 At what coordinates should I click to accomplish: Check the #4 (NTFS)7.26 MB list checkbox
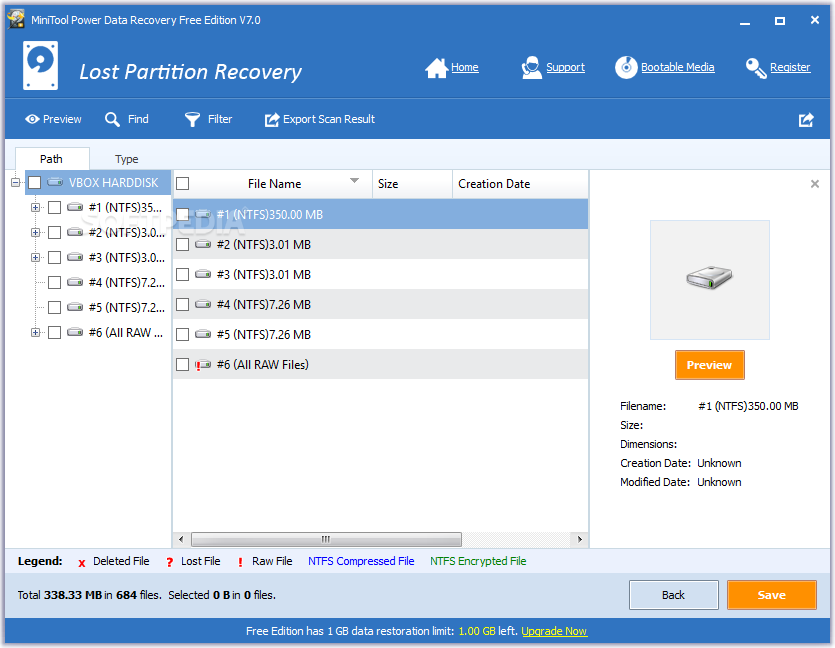coord(183,305)
